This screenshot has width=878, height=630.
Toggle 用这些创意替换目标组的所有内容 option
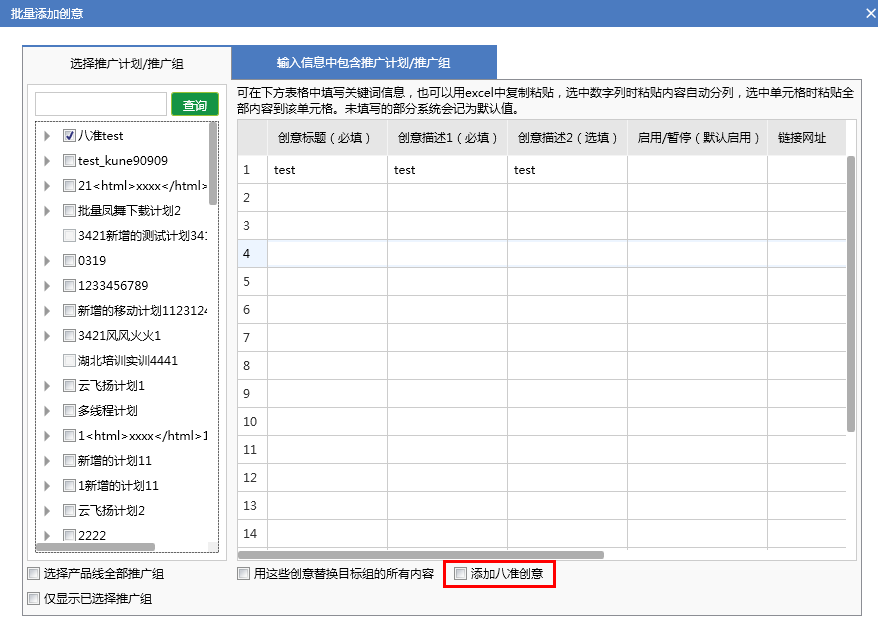pos(243,574)
